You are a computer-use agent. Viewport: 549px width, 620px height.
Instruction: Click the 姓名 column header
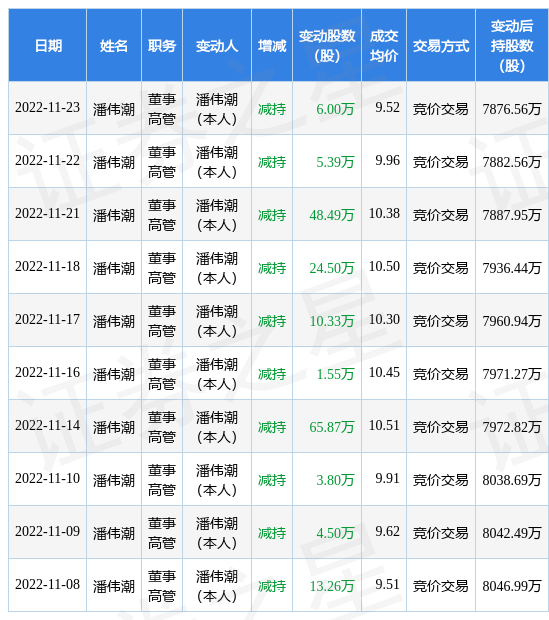click(114, 45)
